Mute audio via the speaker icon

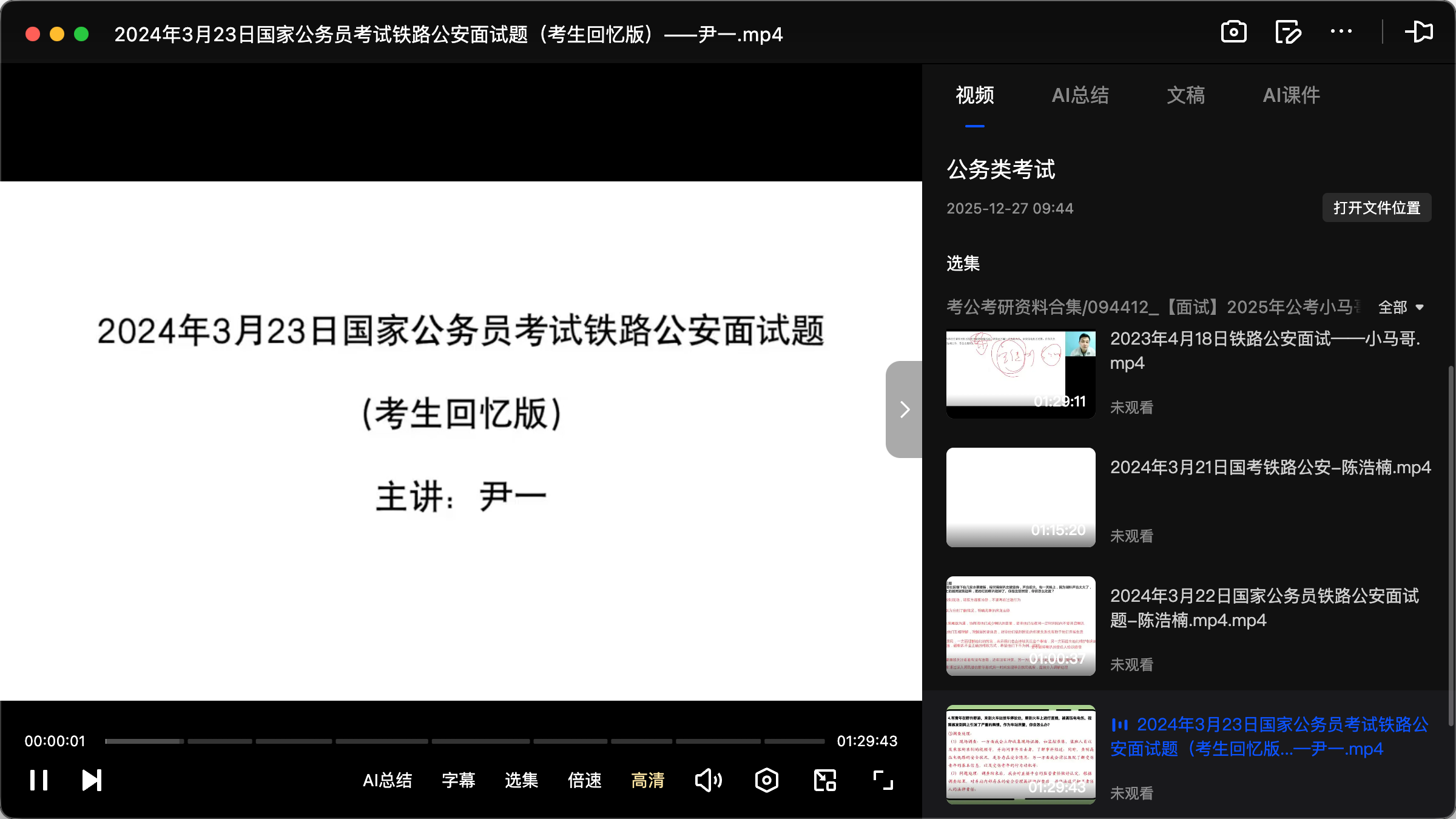coord(707,780)
